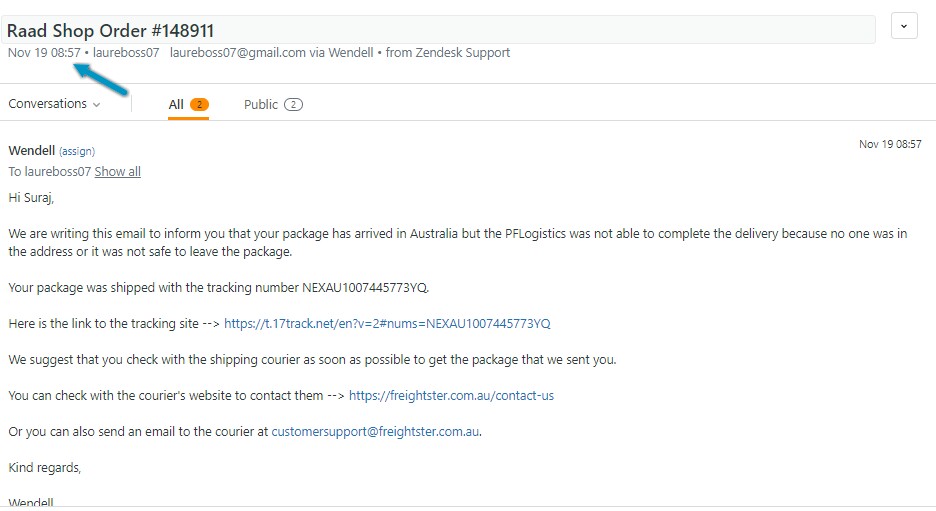The height and width of the screenshot is (511, 936).
Task: Switch to the Public tab
Action: pyautogui.click(x=261, y=104)
